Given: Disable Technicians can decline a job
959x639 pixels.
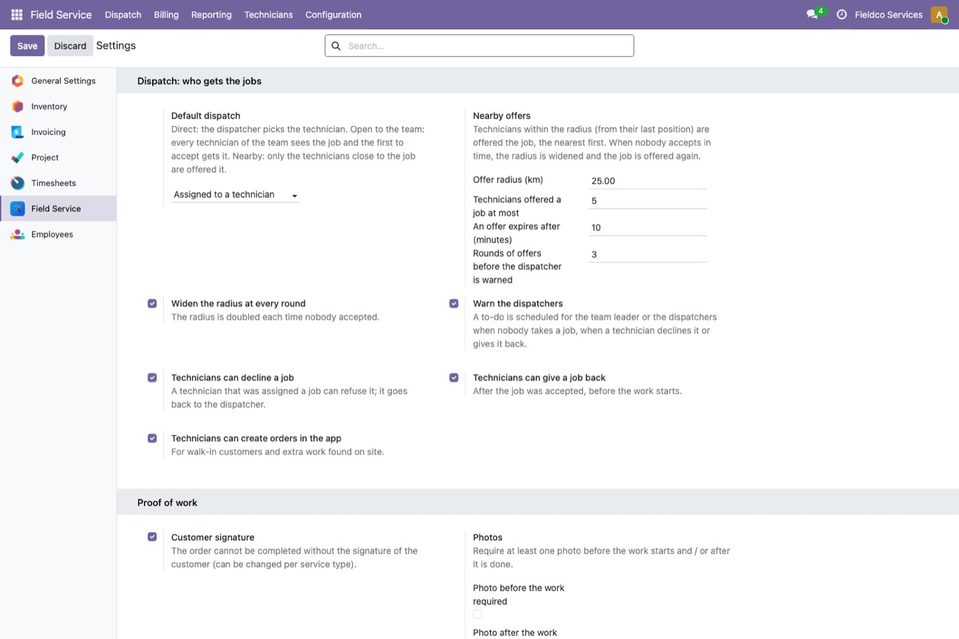Looking at the screenshot, I should 152,378.
